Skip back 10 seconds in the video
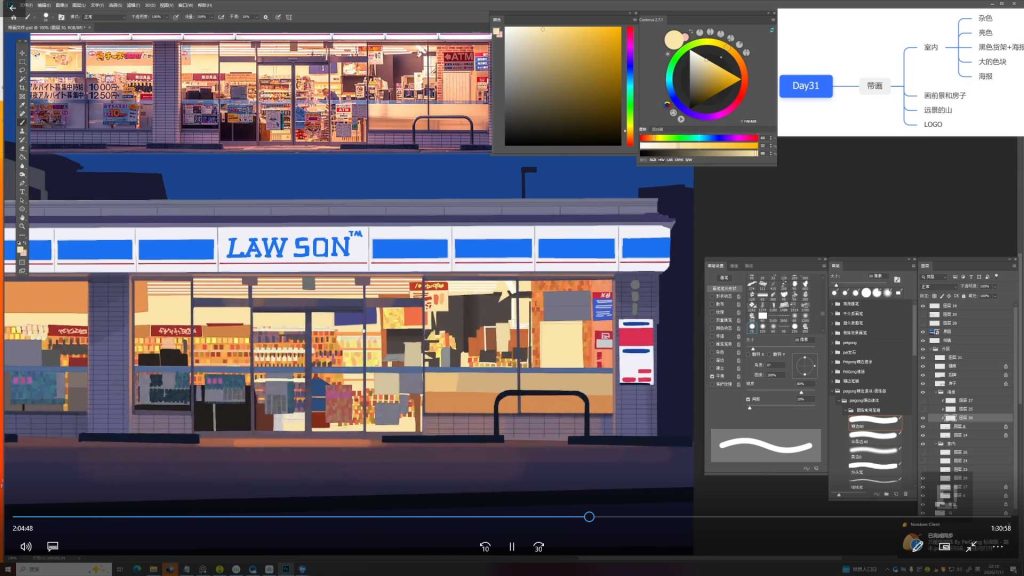 [485, 547]
